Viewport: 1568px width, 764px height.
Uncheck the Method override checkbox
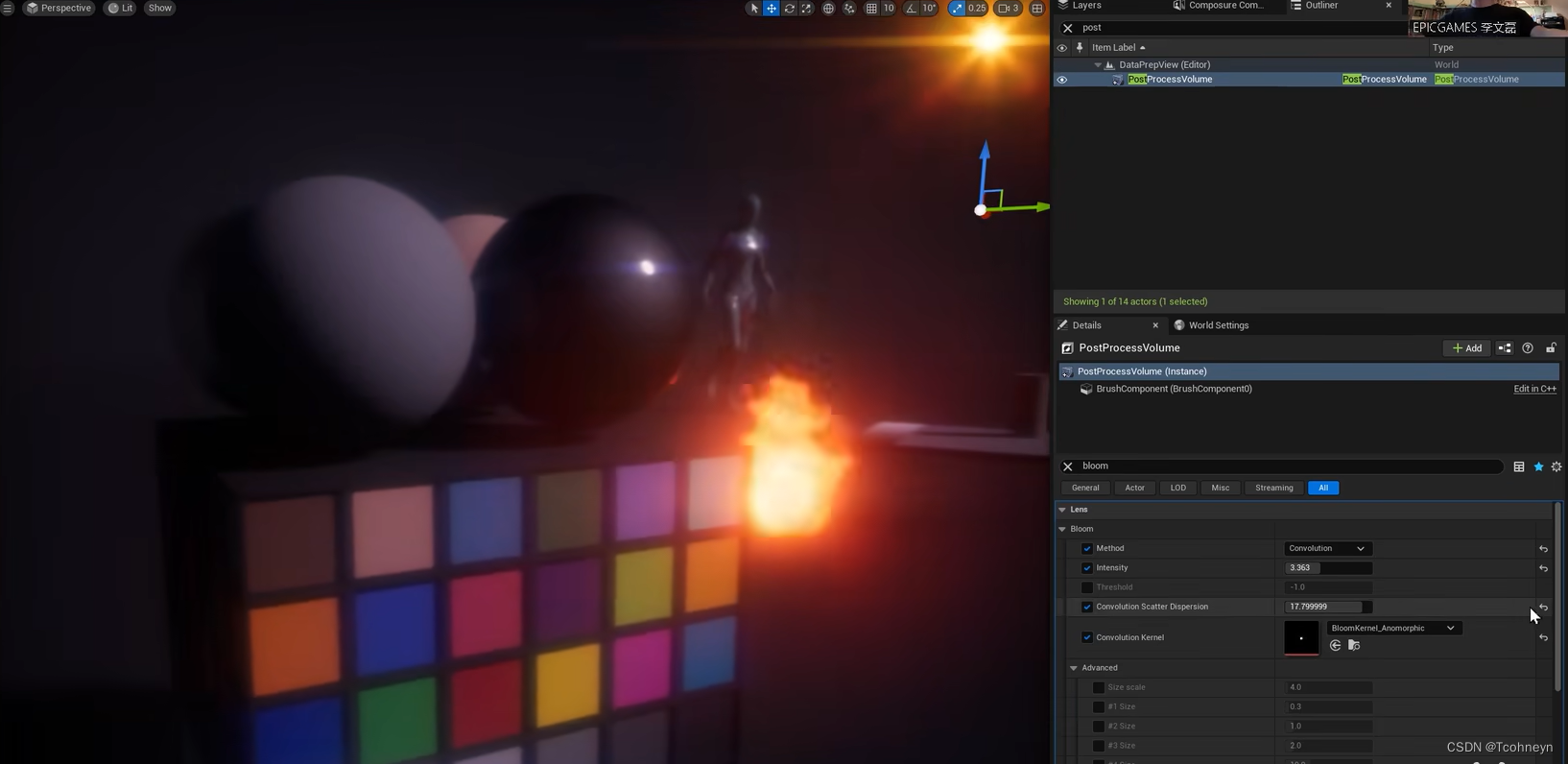[x=1087, y=549]
